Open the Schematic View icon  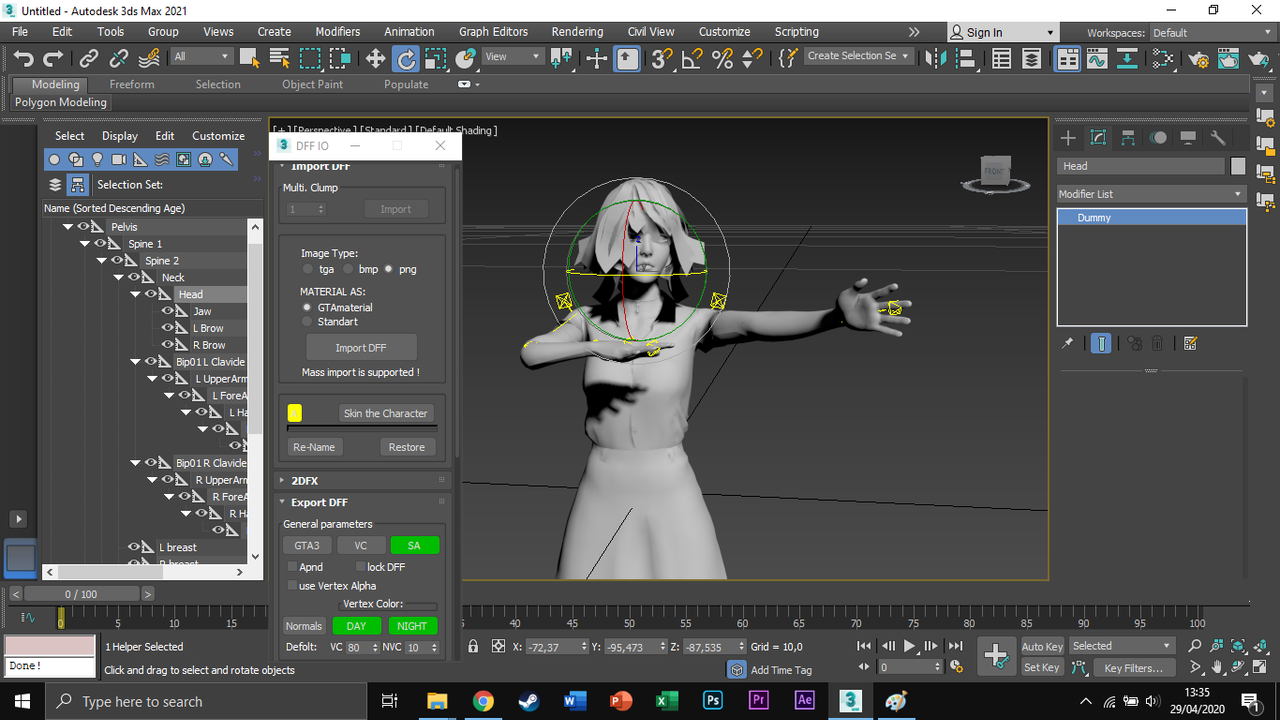1162,59
